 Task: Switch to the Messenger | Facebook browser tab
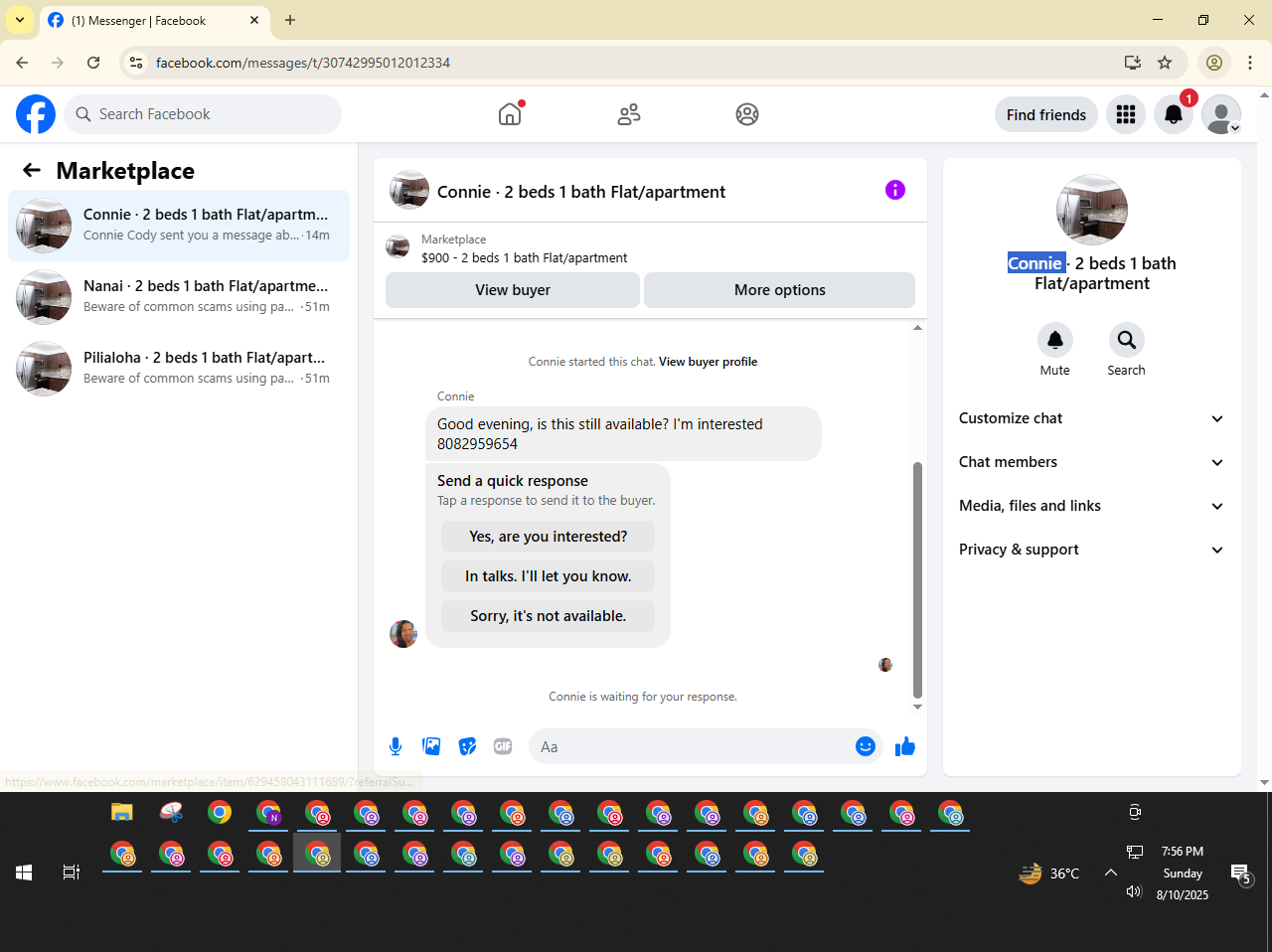[x=154, y=20]
